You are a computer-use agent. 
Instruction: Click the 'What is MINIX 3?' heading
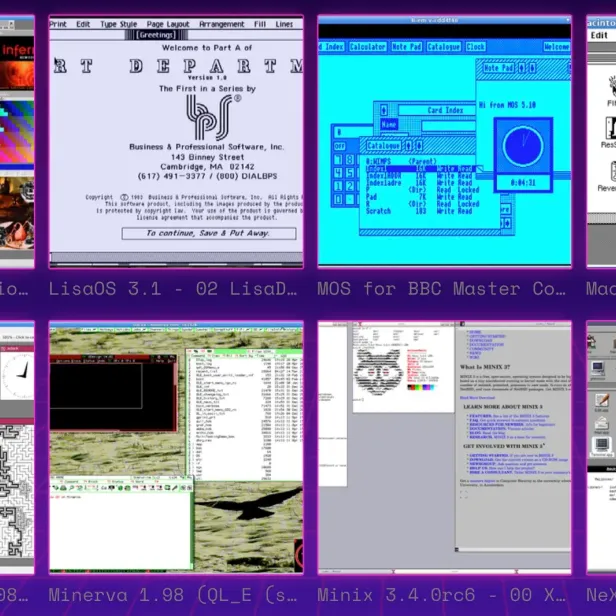tap(485, 367)
